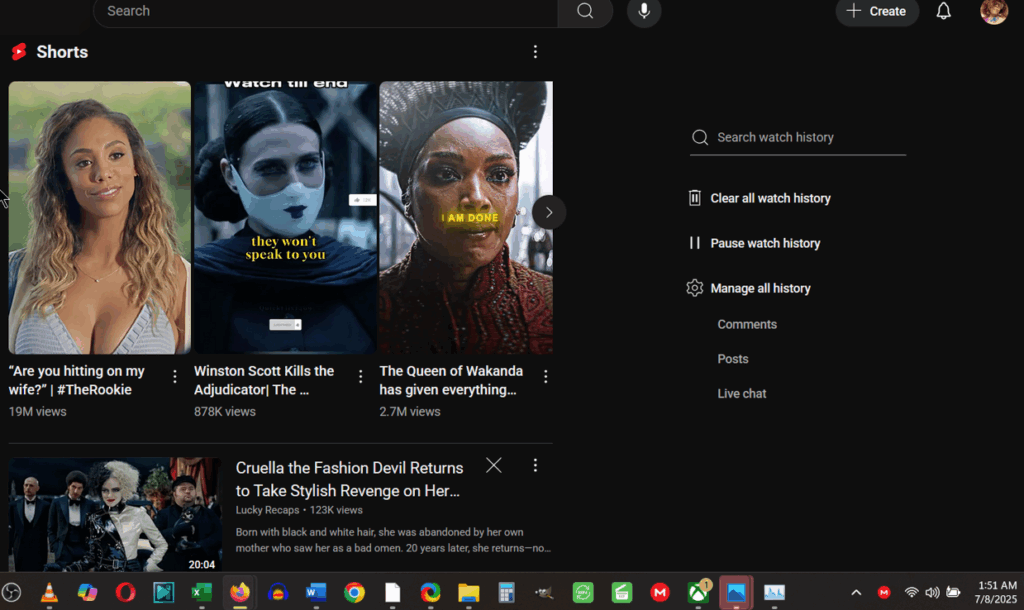Open the headphones audio app on the taskbar

278,592
